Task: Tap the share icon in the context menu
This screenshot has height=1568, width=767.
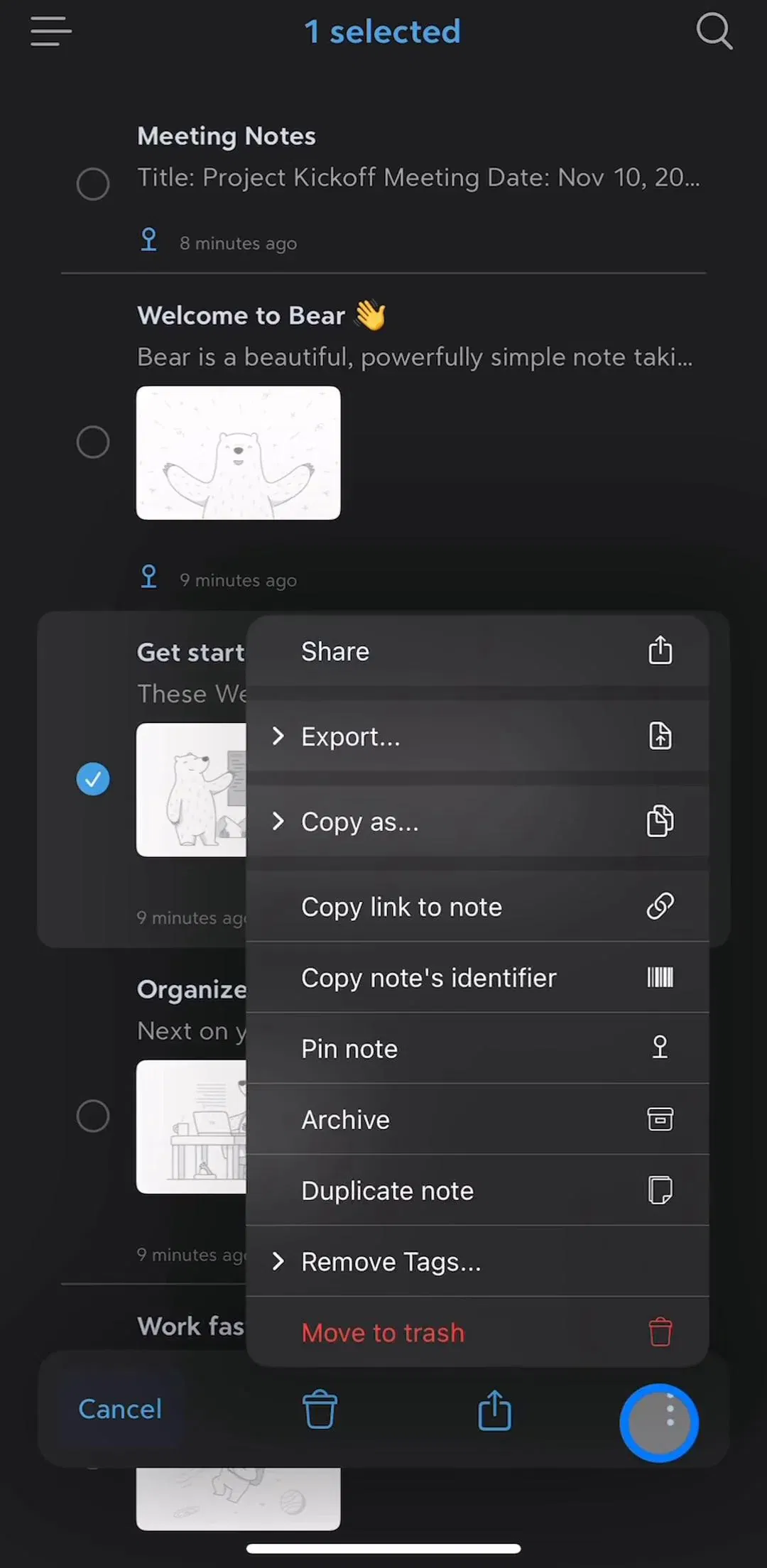Action: (x=660, y=650)
